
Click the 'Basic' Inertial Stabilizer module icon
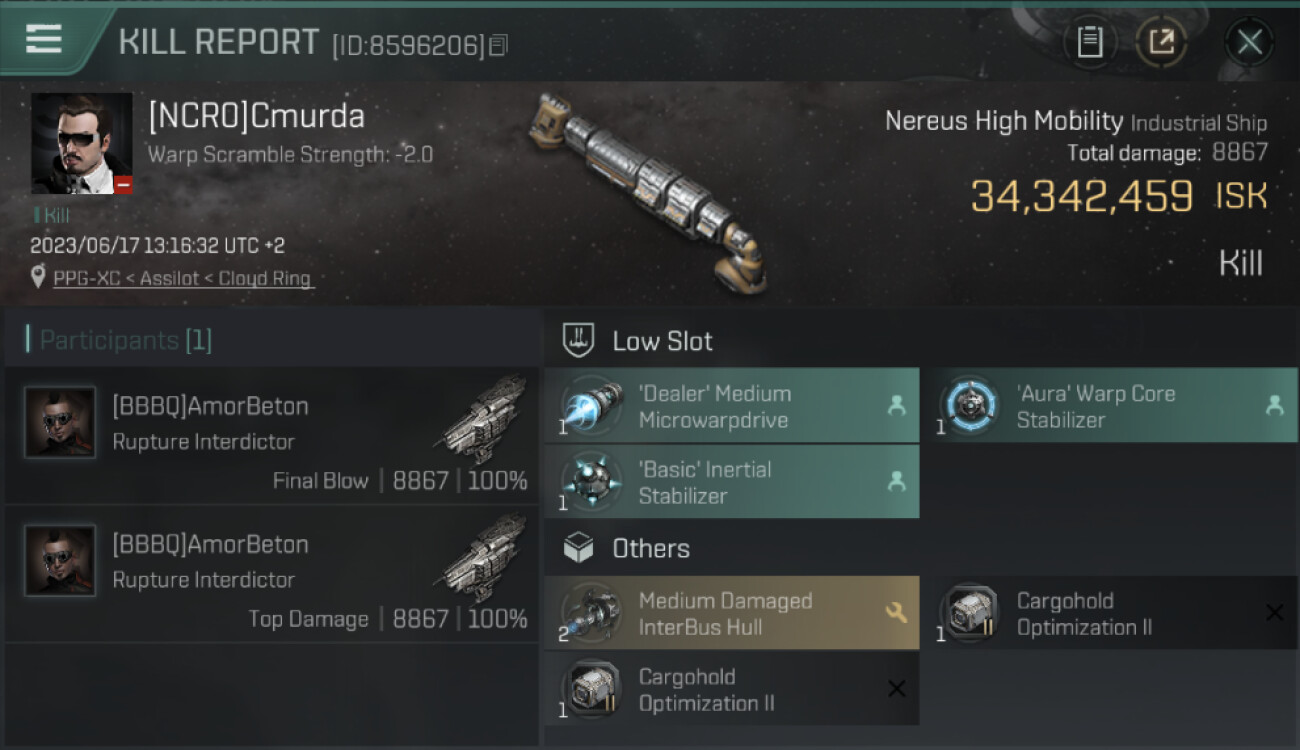click(591, 482)
